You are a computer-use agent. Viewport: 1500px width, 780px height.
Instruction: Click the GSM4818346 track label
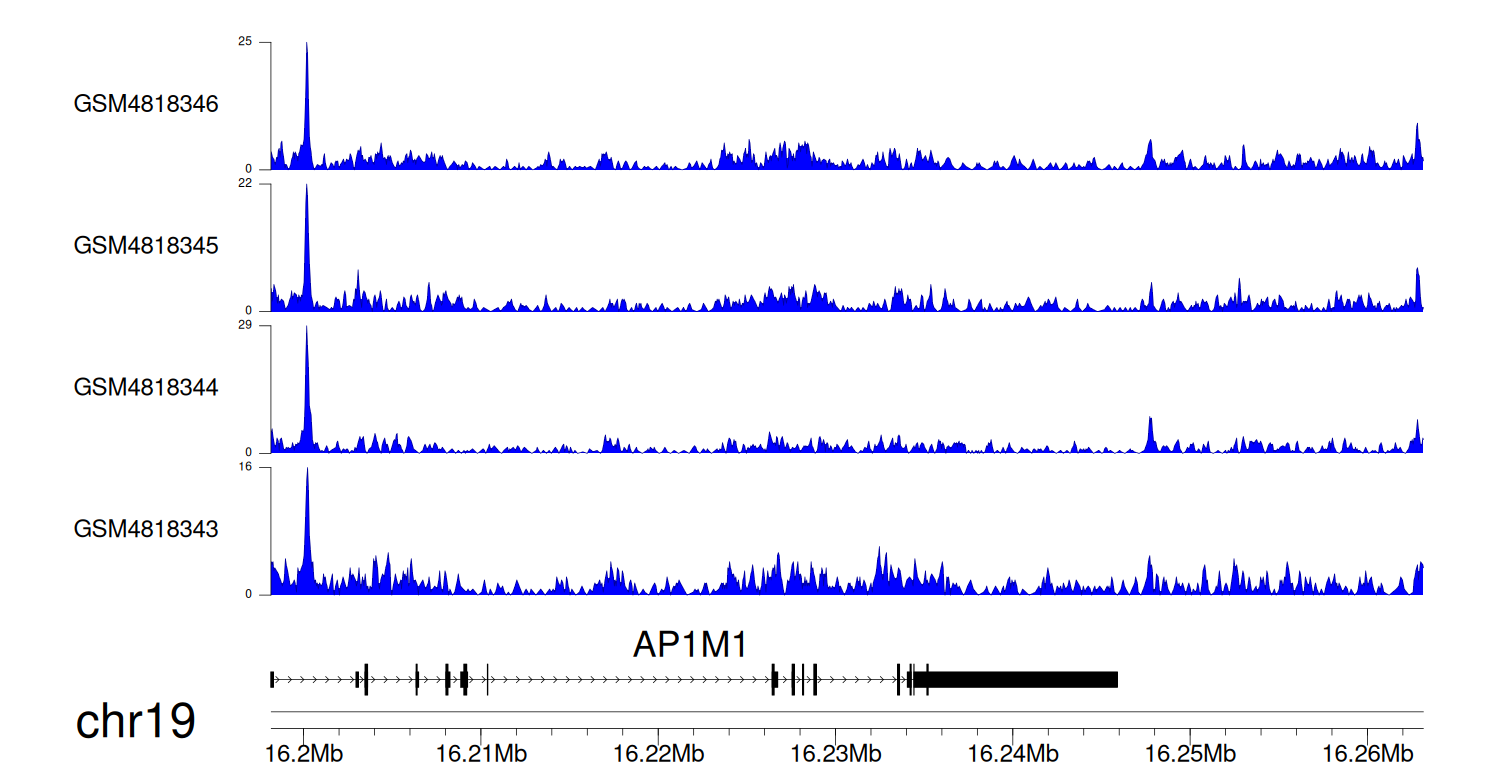[146, 104]
